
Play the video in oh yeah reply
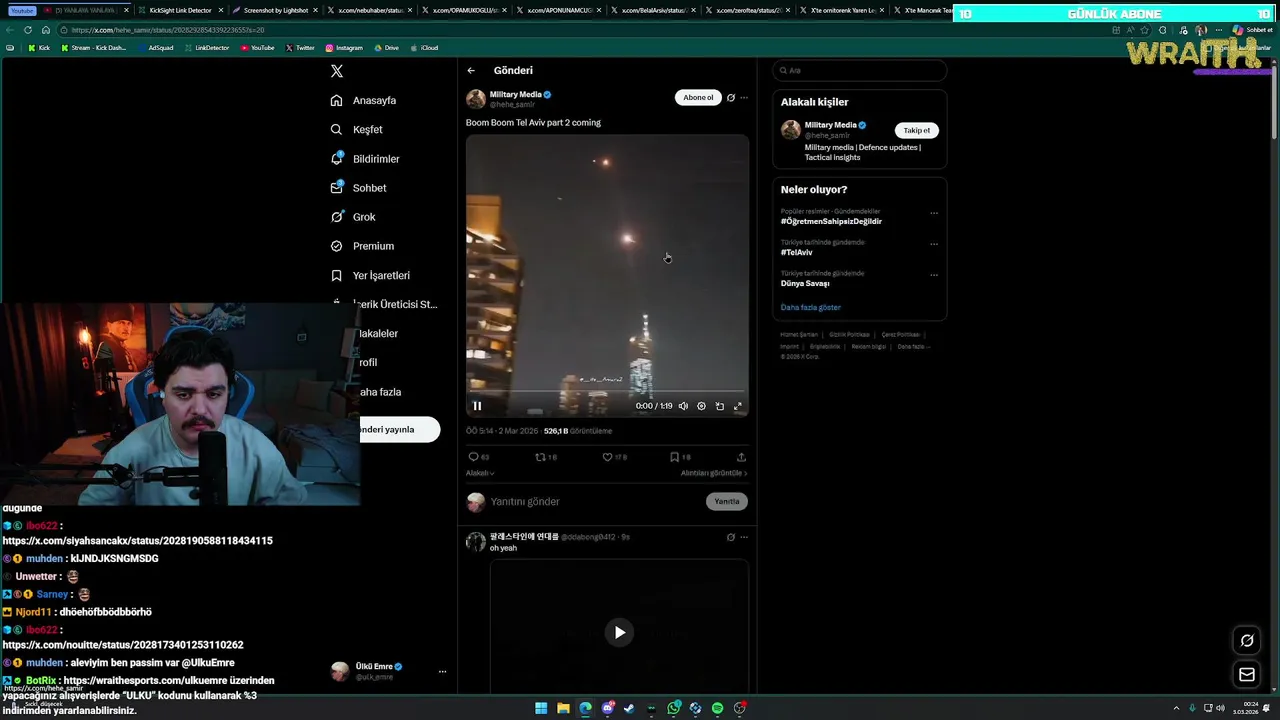tap(620, 632)
